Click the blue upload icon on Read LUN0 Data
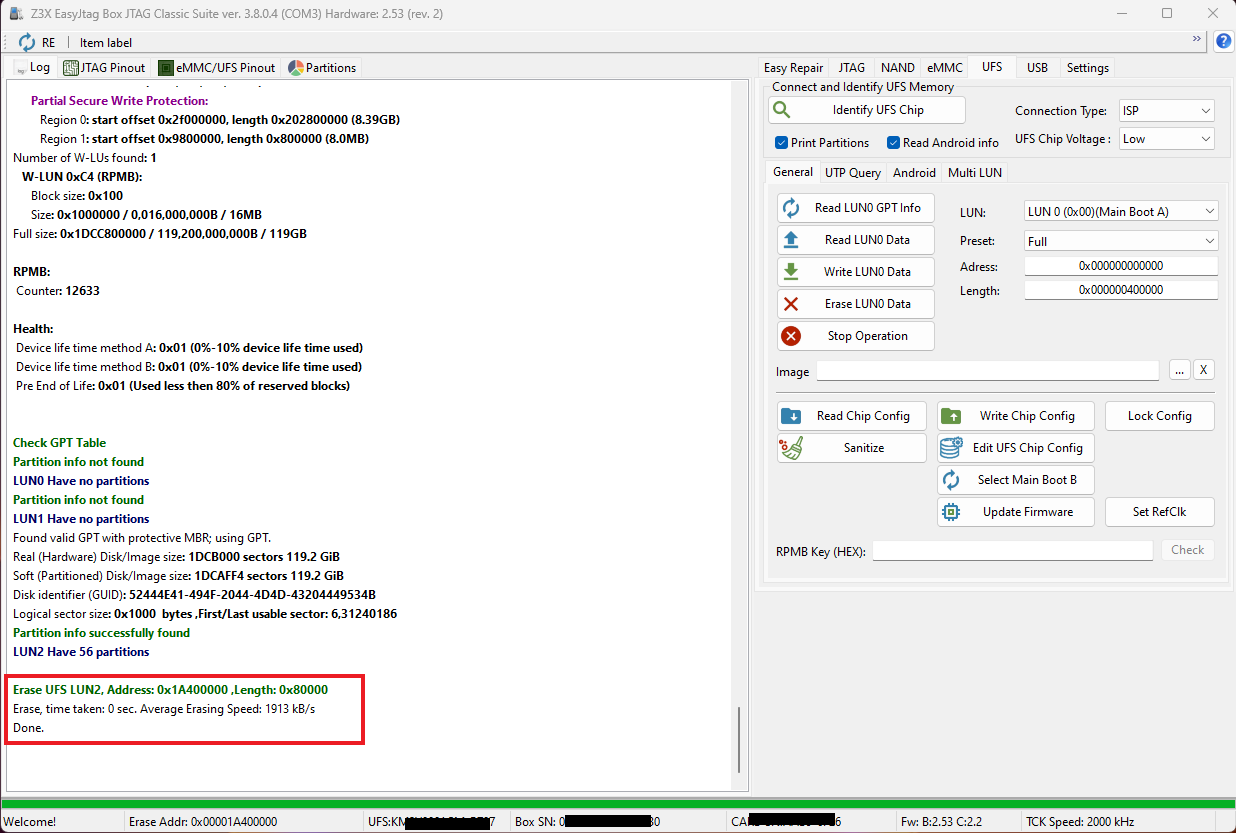Image resolution: width=1236 pixels, height=833 pixels. 791,240
